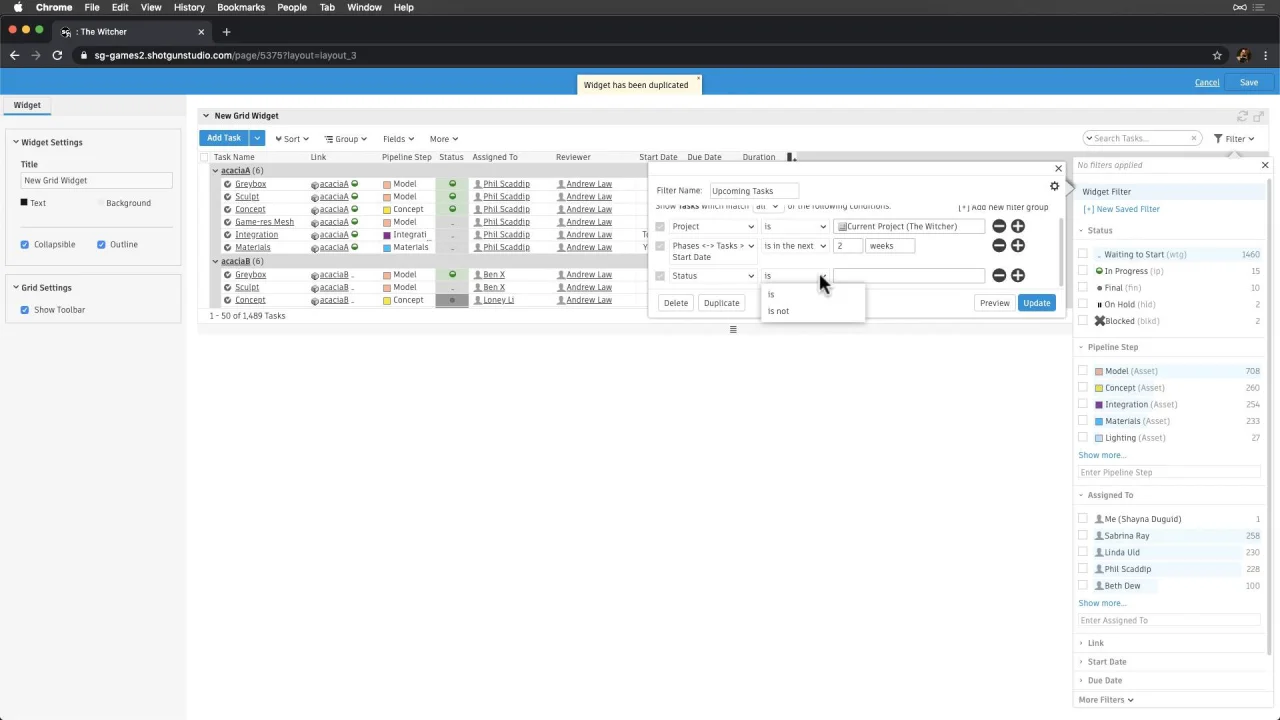Click the task icon beside acaciaA Greybox
Image resolution: width=1280 pixels, height=720 pixels.
pos(228,184)
